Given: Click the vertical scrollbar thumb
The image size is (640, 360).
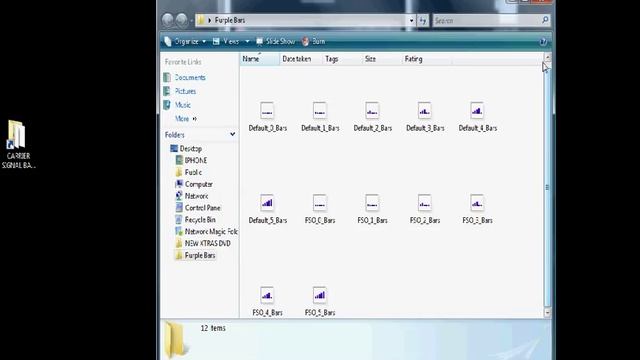Looking at the screenshot, I should pyautogui.click(x=547, y=187).
